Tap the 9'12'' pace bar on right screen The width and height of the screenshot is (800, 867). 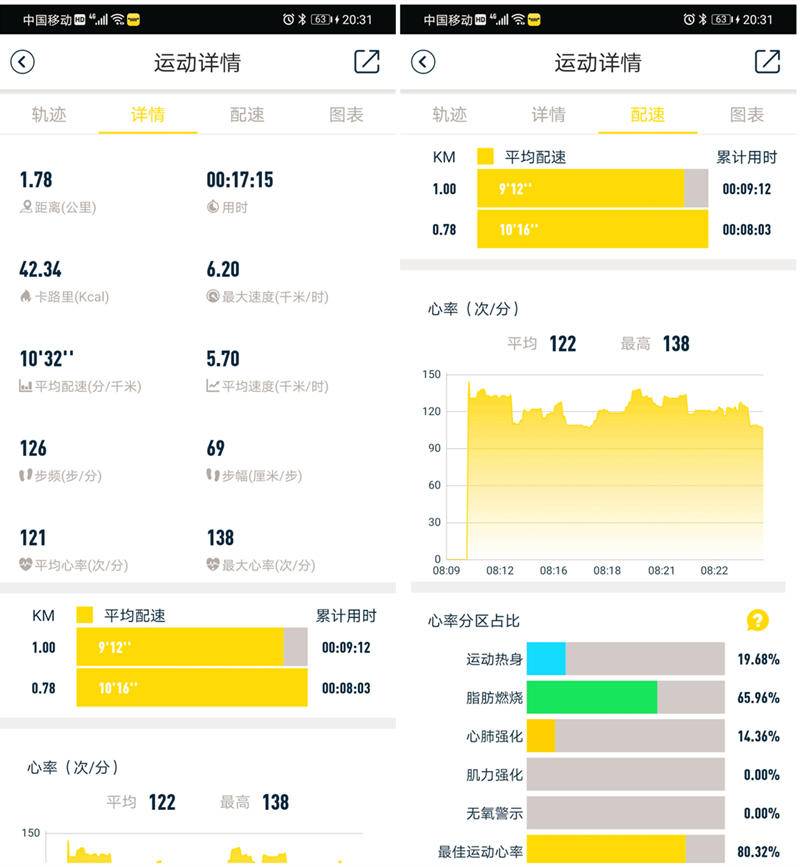click(581, 189)
